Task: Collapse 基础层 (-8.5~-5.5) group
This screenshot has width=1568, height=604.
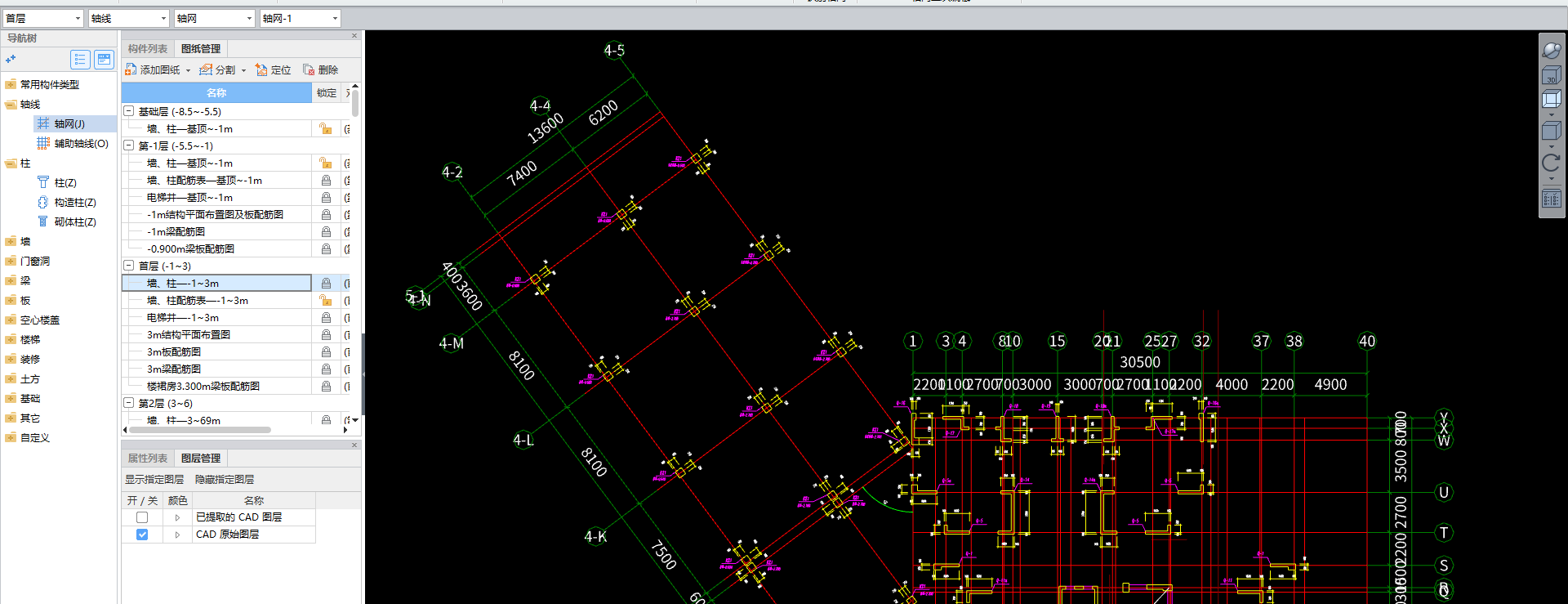Action: coord(128,111)
